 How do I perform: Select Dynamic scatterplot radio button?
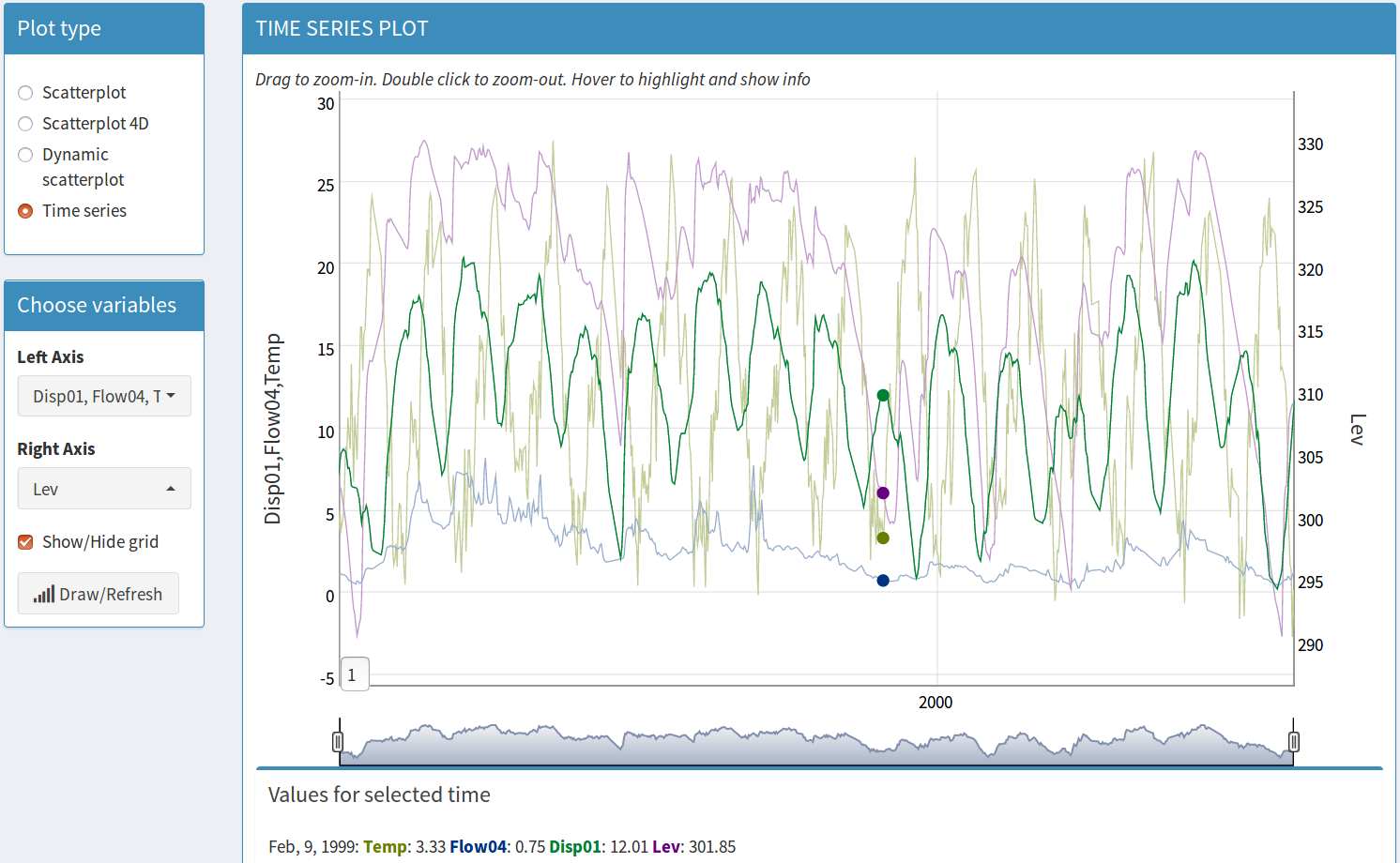pyautogui.click(x=25, y=155)
